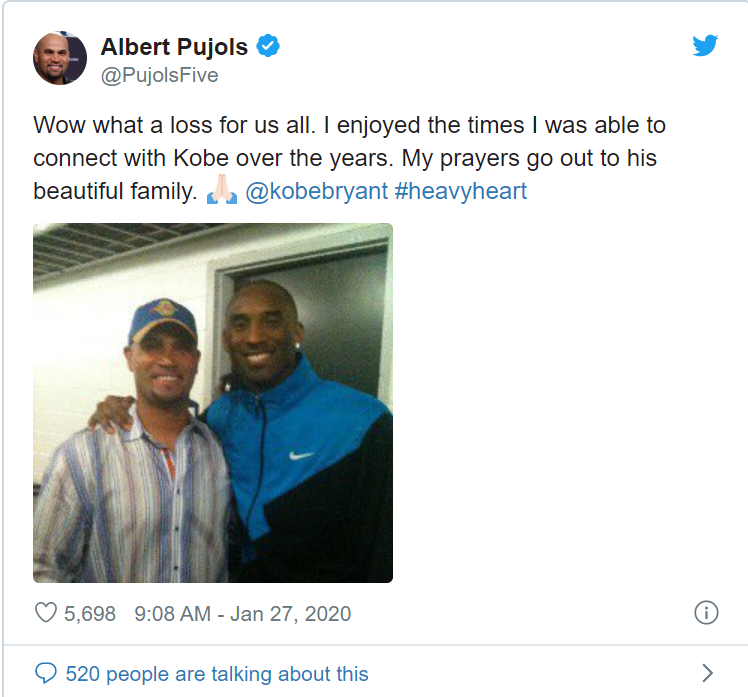Click the 5,698 likes count

coord(90,613)
